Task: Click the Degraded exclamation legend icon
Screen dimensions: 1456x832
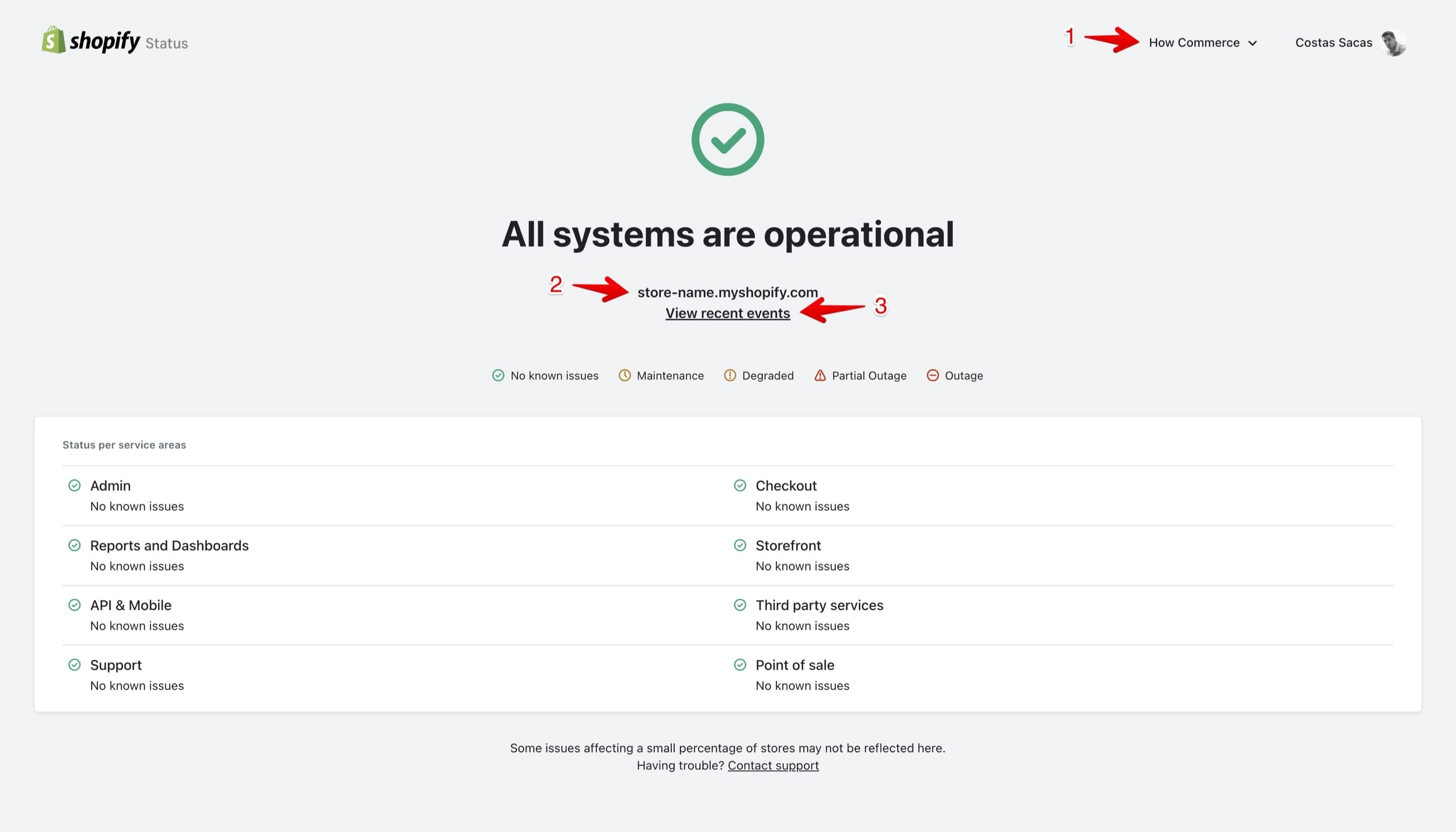Action: [x=730, y=375]
